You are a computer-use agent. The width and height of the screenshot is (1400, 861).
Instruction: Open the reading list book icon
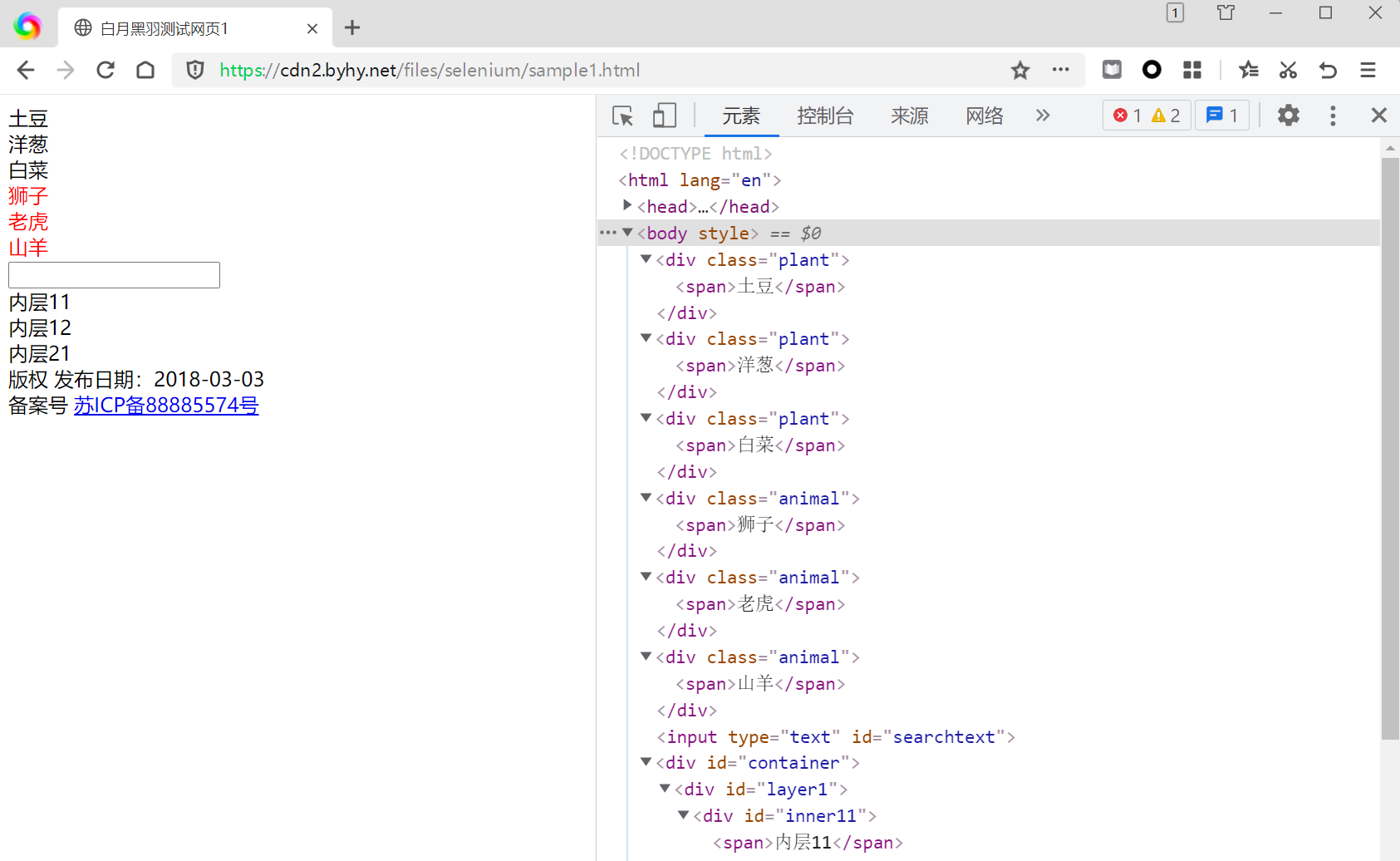coord(1112,70)
